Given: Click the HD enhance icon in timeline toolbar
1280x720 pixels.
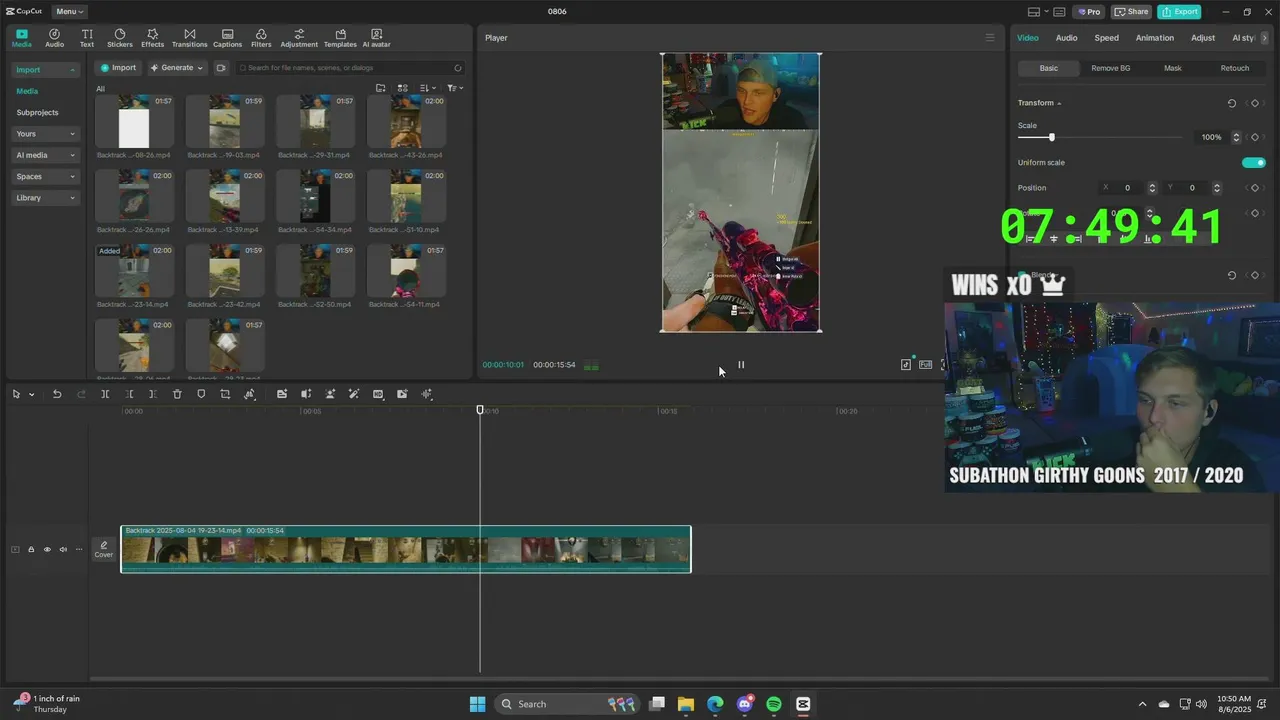Looking at the screenshot, I should point(378,394).
